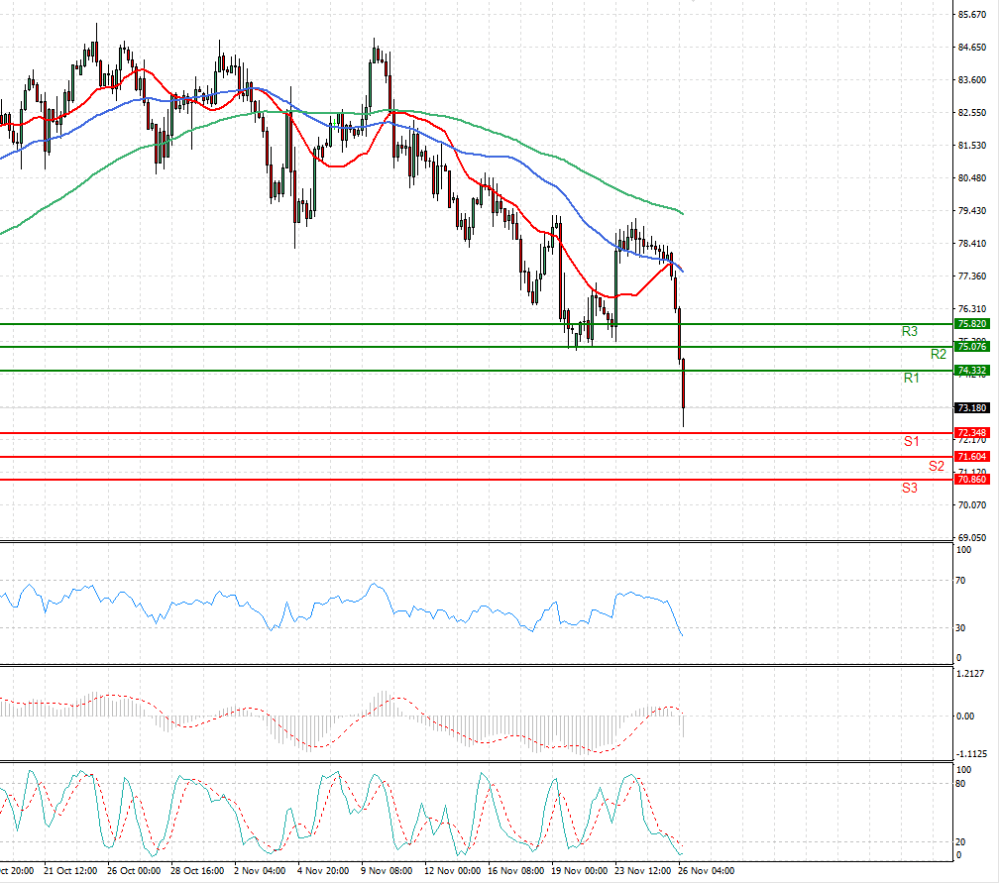
Task: Select the 75.820 green price tag
Action: click(x=972, y=324)
